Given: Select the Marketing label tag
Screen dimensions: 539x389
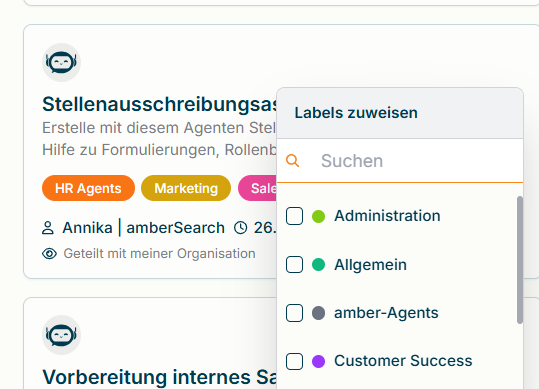Looking at the screenshot, I should point(186,188).
